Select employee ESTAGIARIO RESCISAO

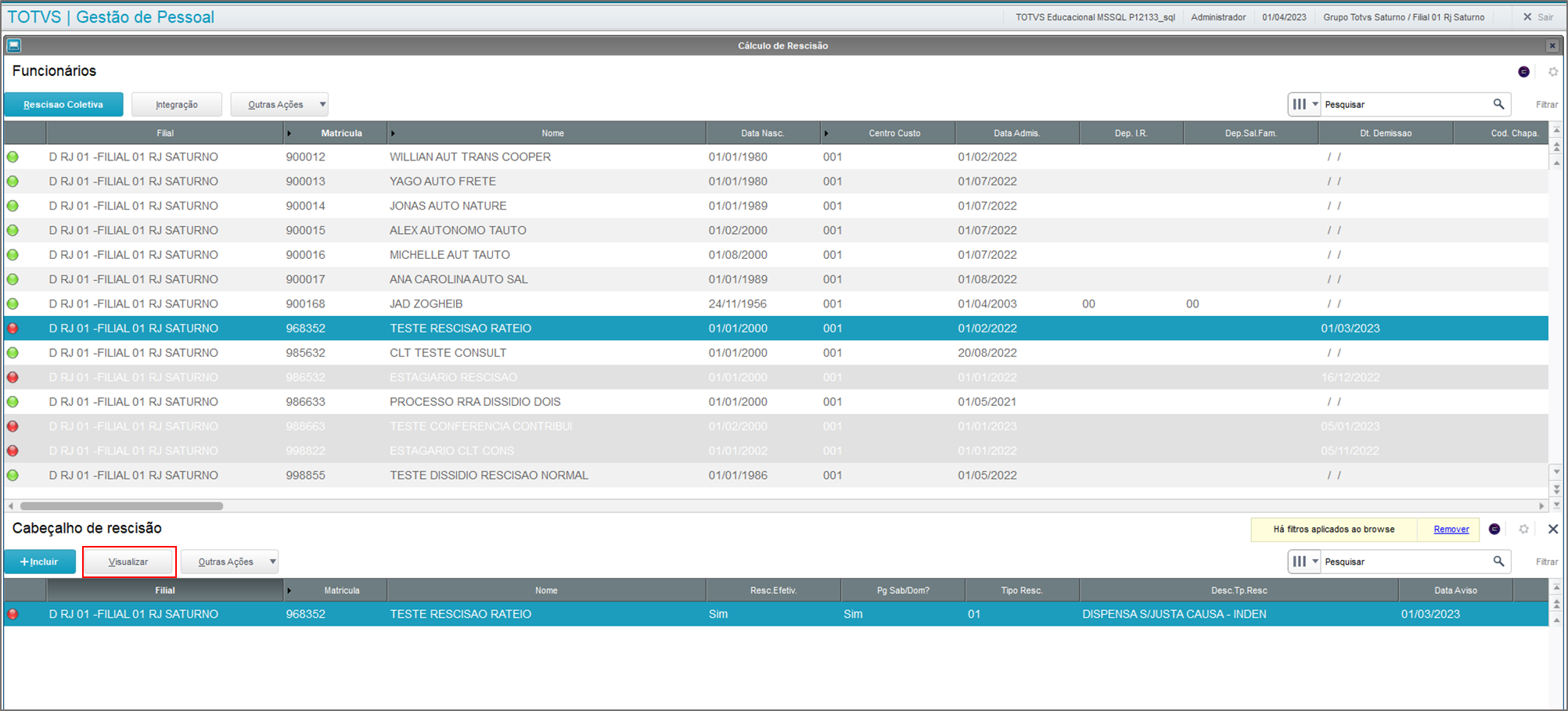776,377
